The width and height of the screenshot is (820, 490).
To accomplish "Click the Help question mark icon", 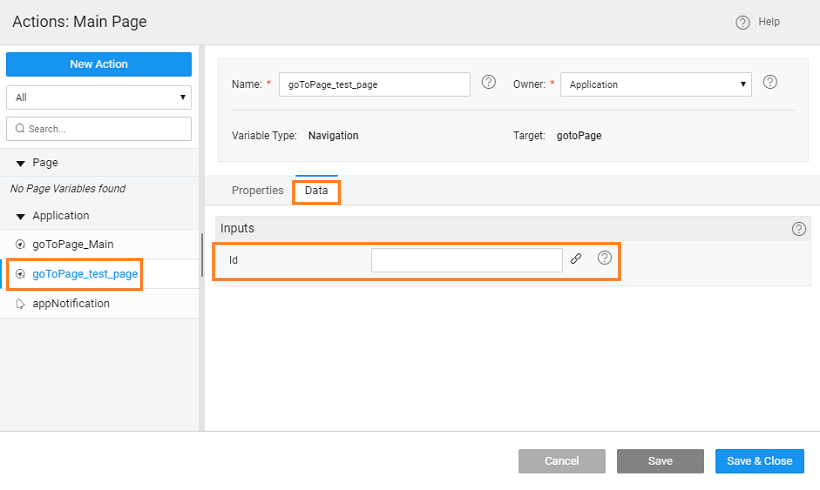I will pos(742,22).
